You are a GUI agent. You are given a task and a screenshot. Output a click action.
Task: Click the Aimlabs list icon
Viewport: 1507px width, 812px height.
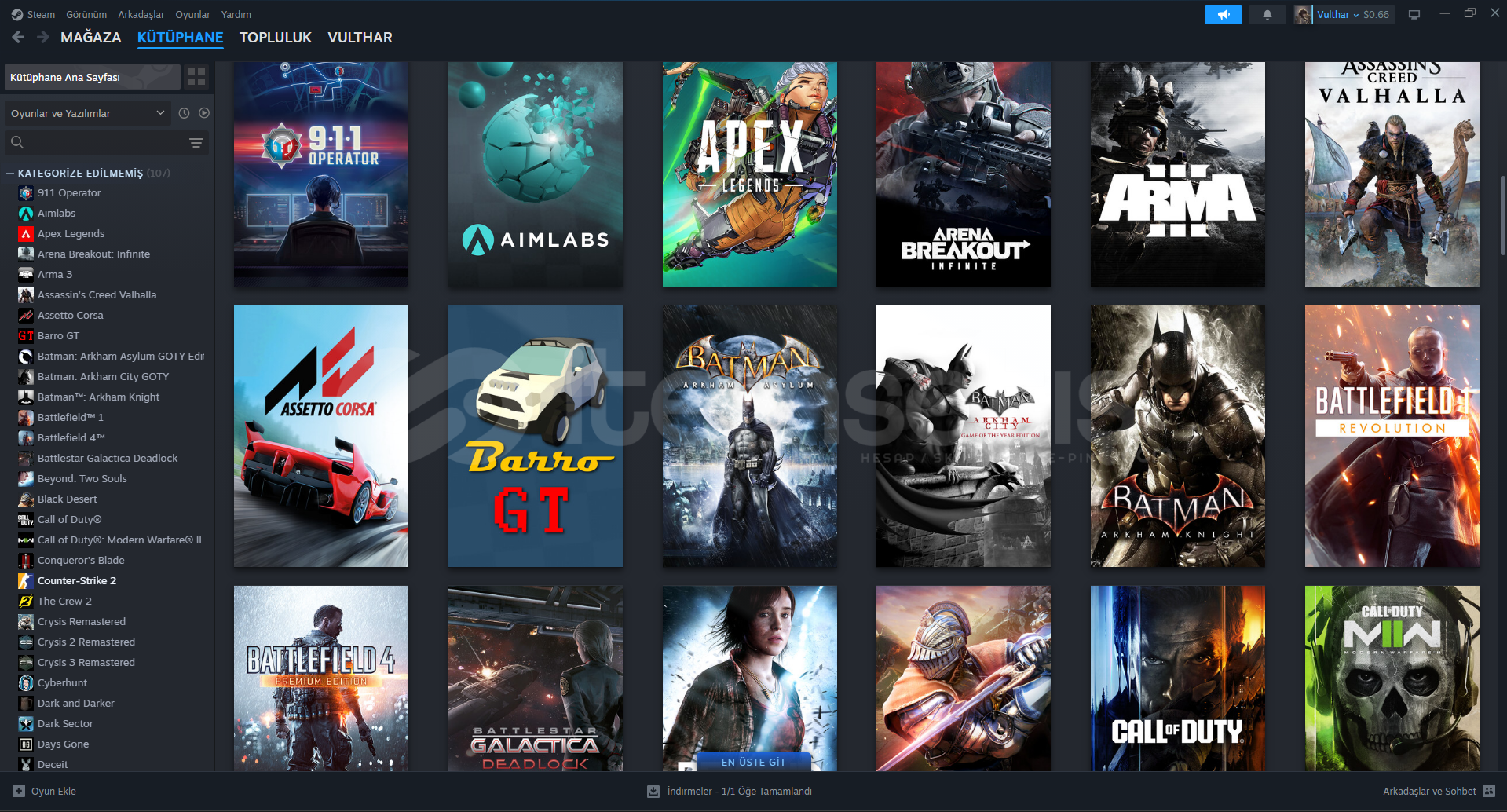pyautogui.click(x=26, y=214)
